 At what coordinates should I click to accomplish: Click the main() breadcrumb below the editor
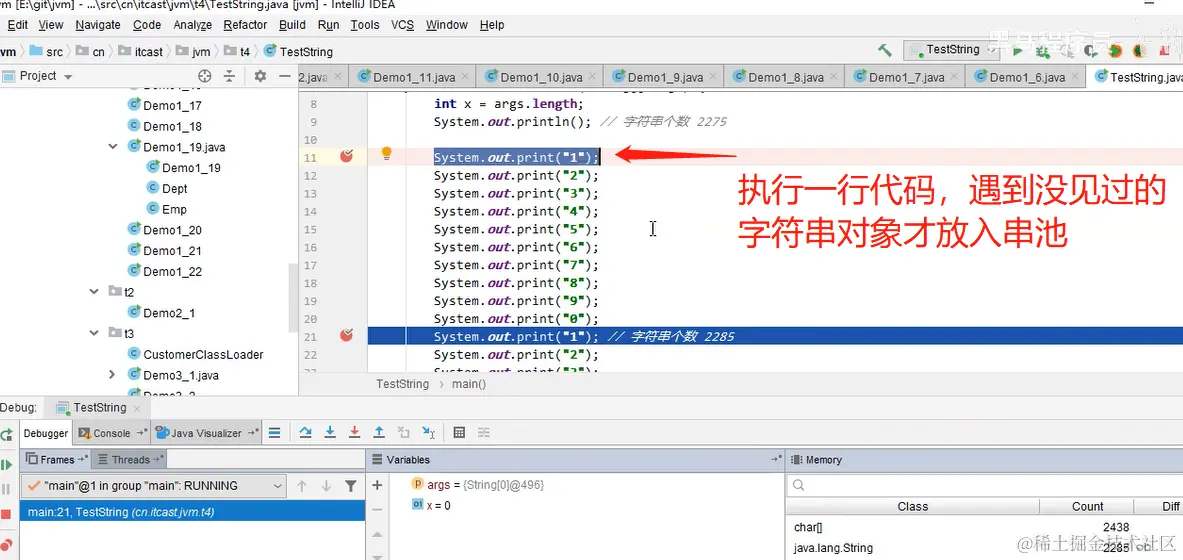click(469, 384)
